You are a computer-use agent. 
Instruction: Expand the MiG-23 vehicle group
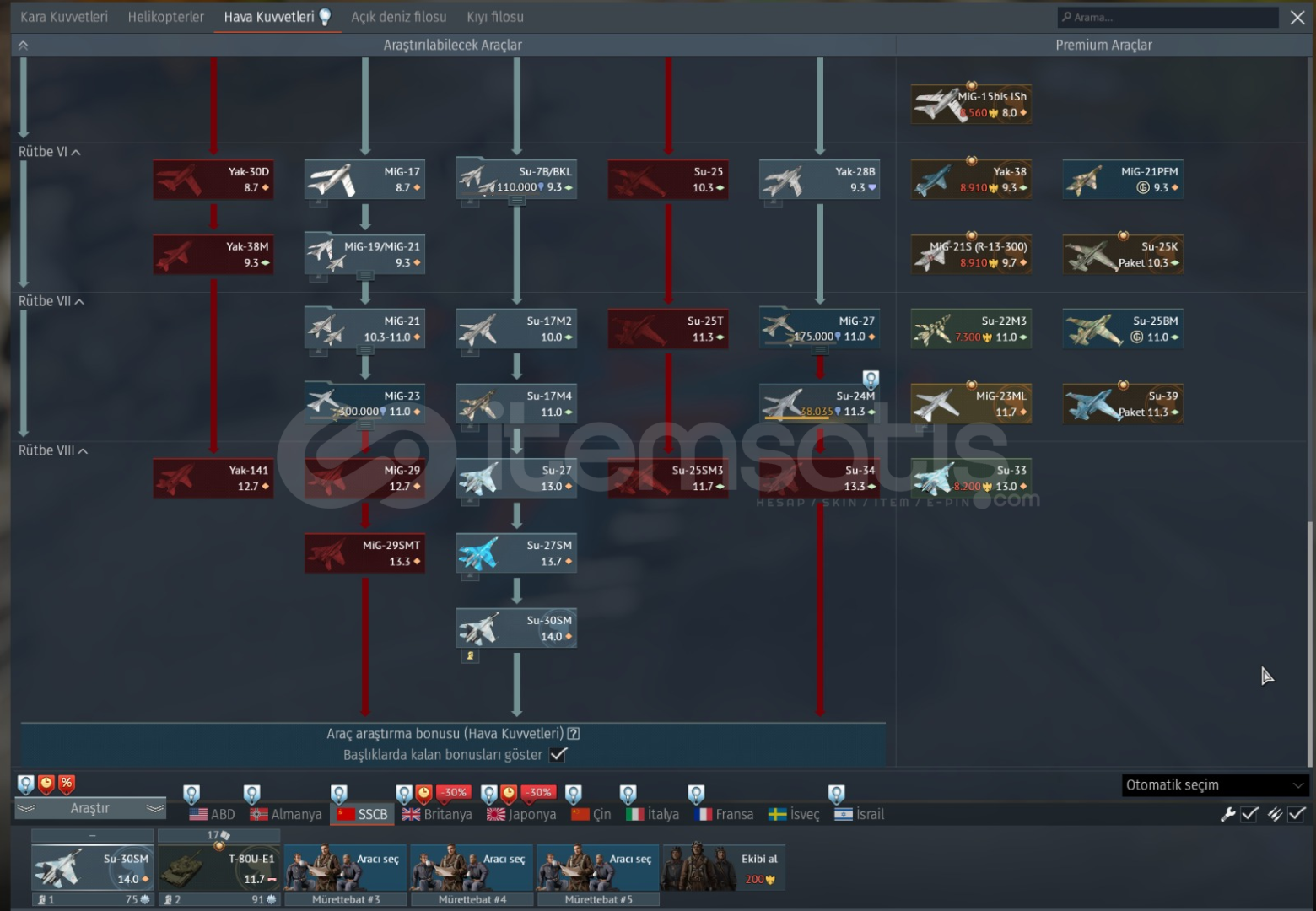click(x=364, y=425)
